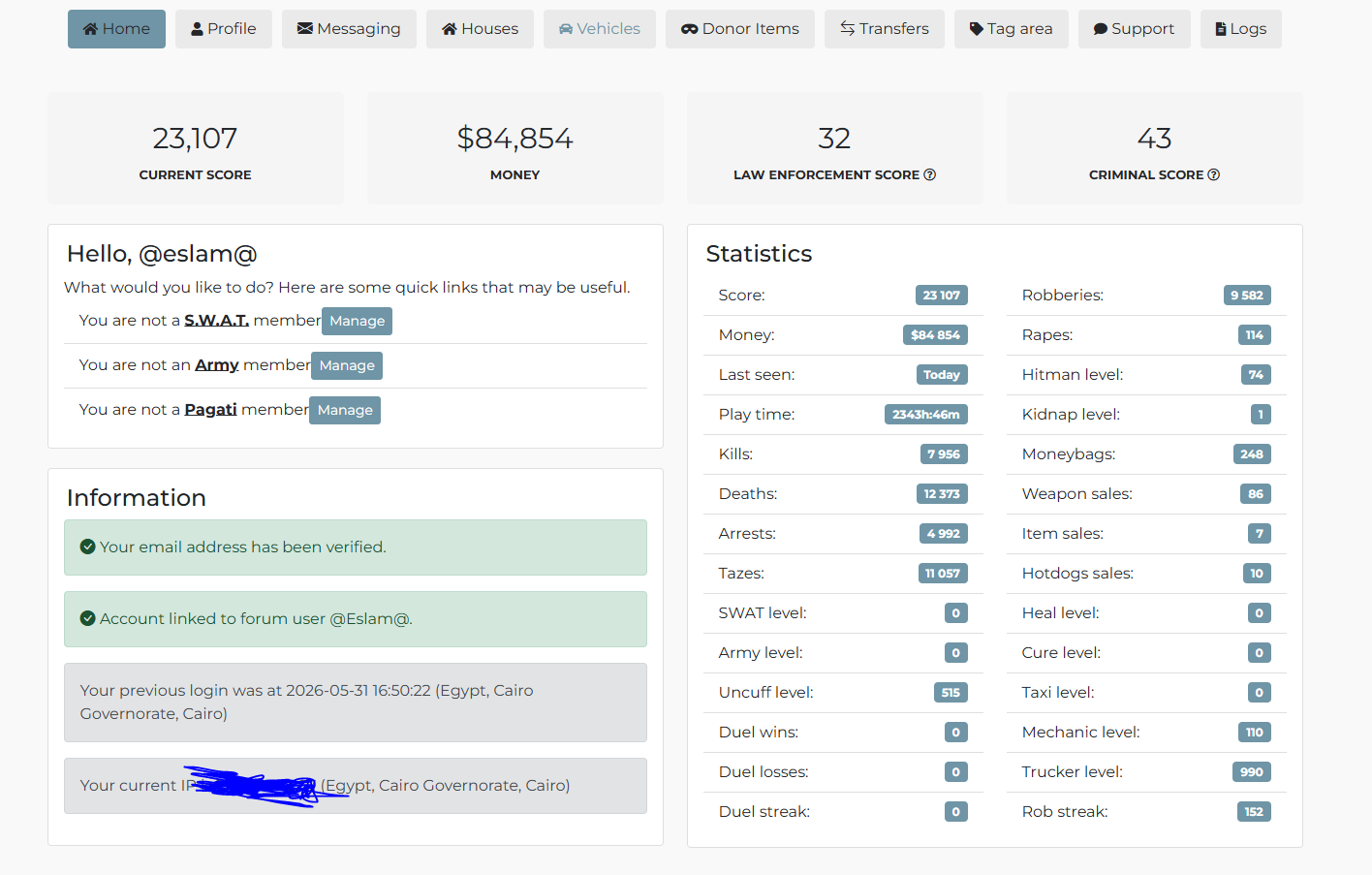Click the car icon on Vehicles tab
Image resolution: width=1372 pixels, height=875 pixels.
(x=566, y=29)
